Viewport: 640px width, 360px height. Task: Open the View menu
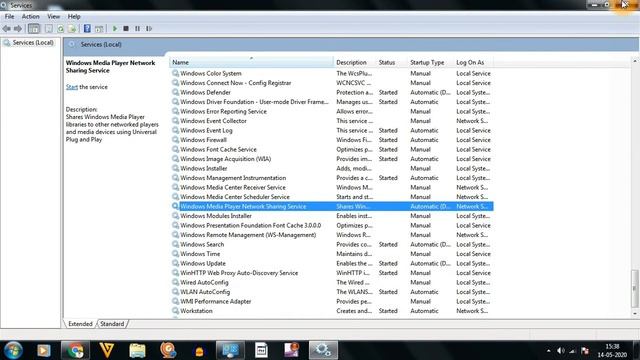click(53, 16)
